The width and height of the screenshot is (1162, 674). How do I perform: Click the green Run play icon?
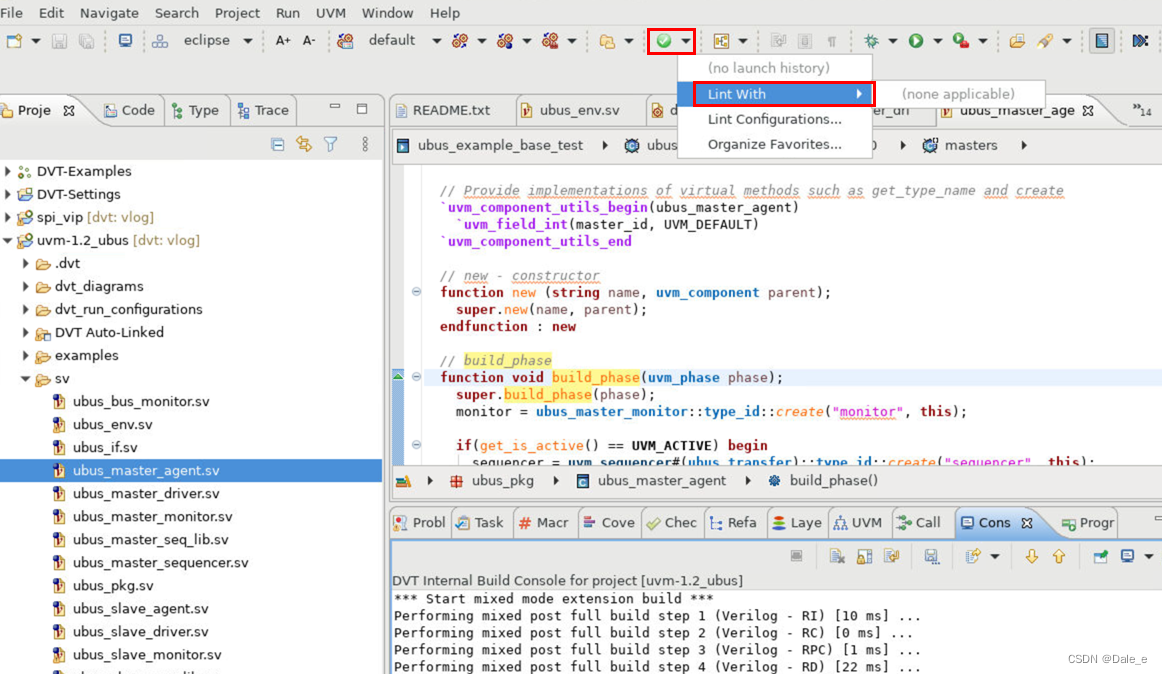tap(916, 41)
